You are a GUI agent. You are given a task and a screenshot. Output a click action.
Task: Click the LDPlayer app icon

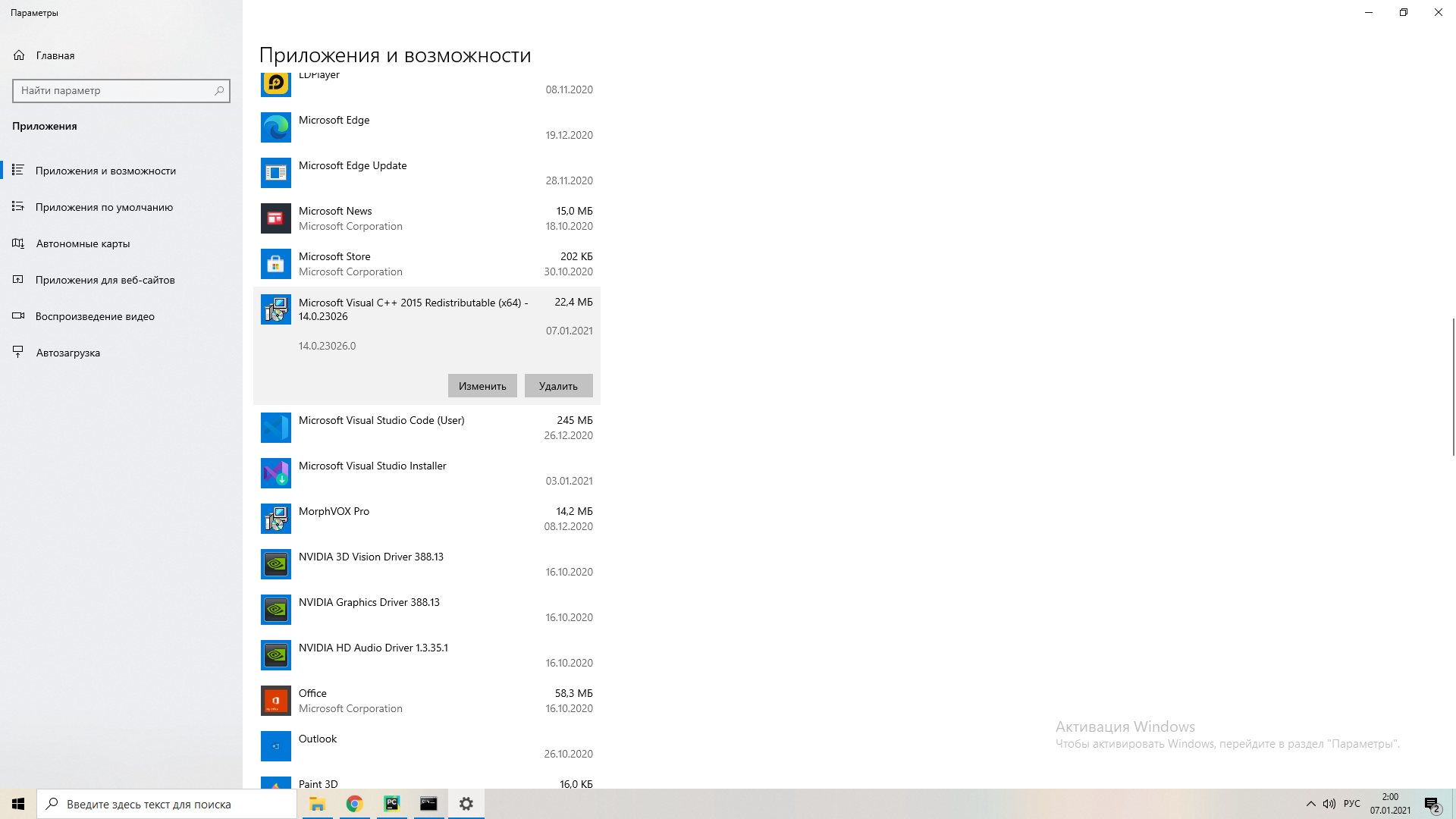(275, 83)
